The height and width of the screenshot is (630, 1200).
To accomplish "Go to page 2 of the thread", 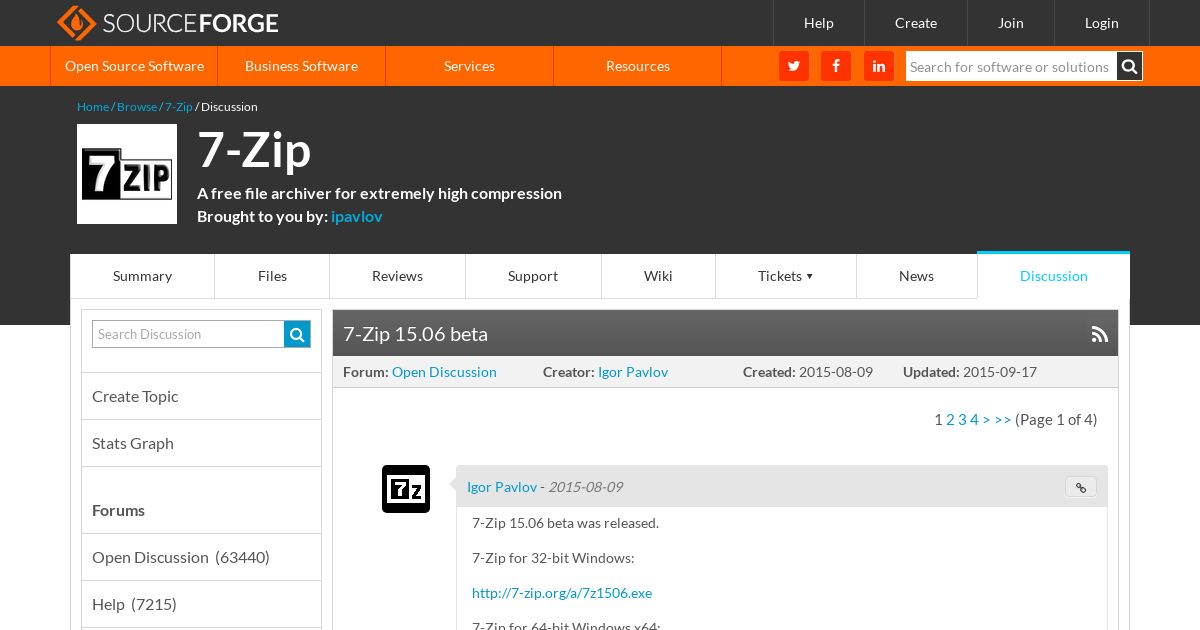I will (x=950, y=420).
